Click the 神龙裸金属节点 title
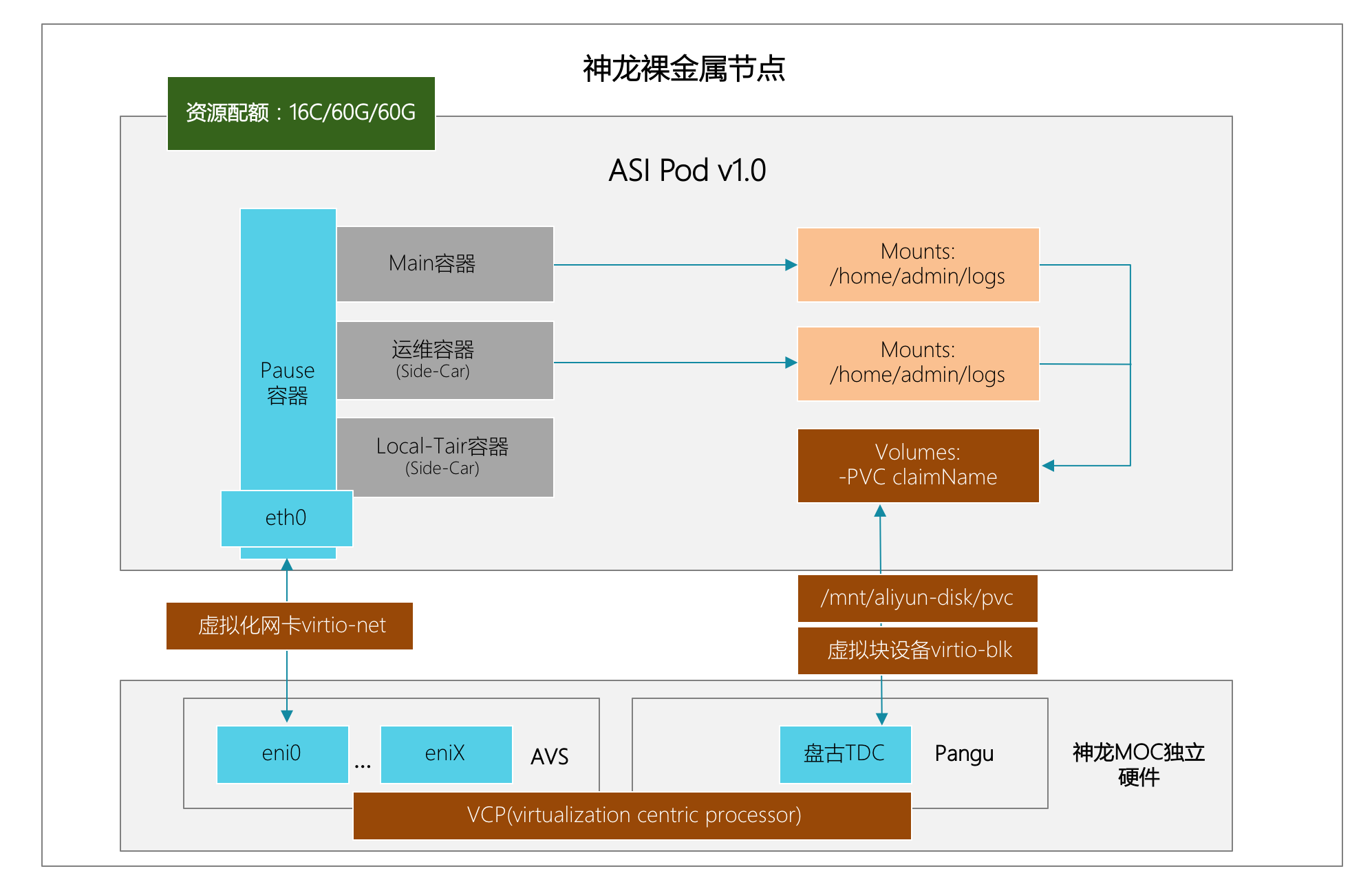This screenshot has height=893, width=1372. coord(684,68)
